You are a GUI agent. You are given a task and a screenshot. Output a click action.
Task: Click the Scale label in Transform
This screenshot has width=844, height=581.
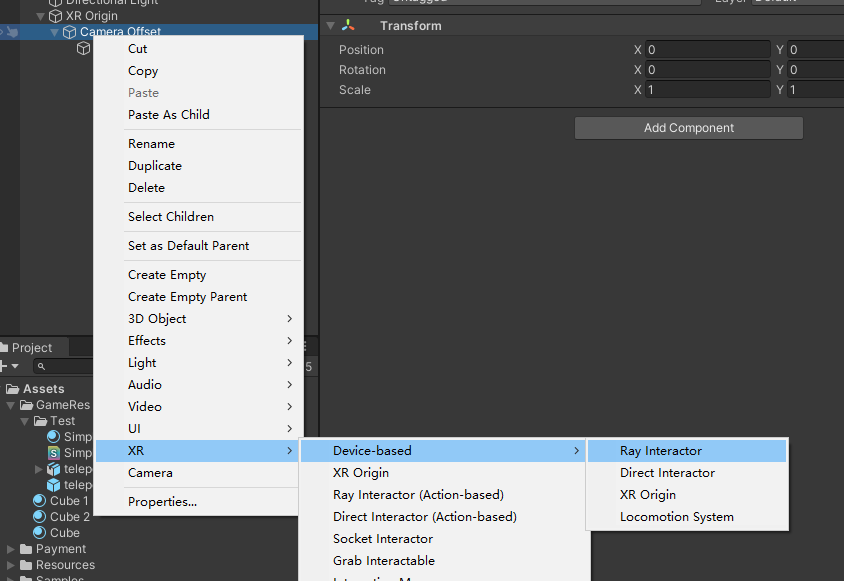click(x=355, y=90)
